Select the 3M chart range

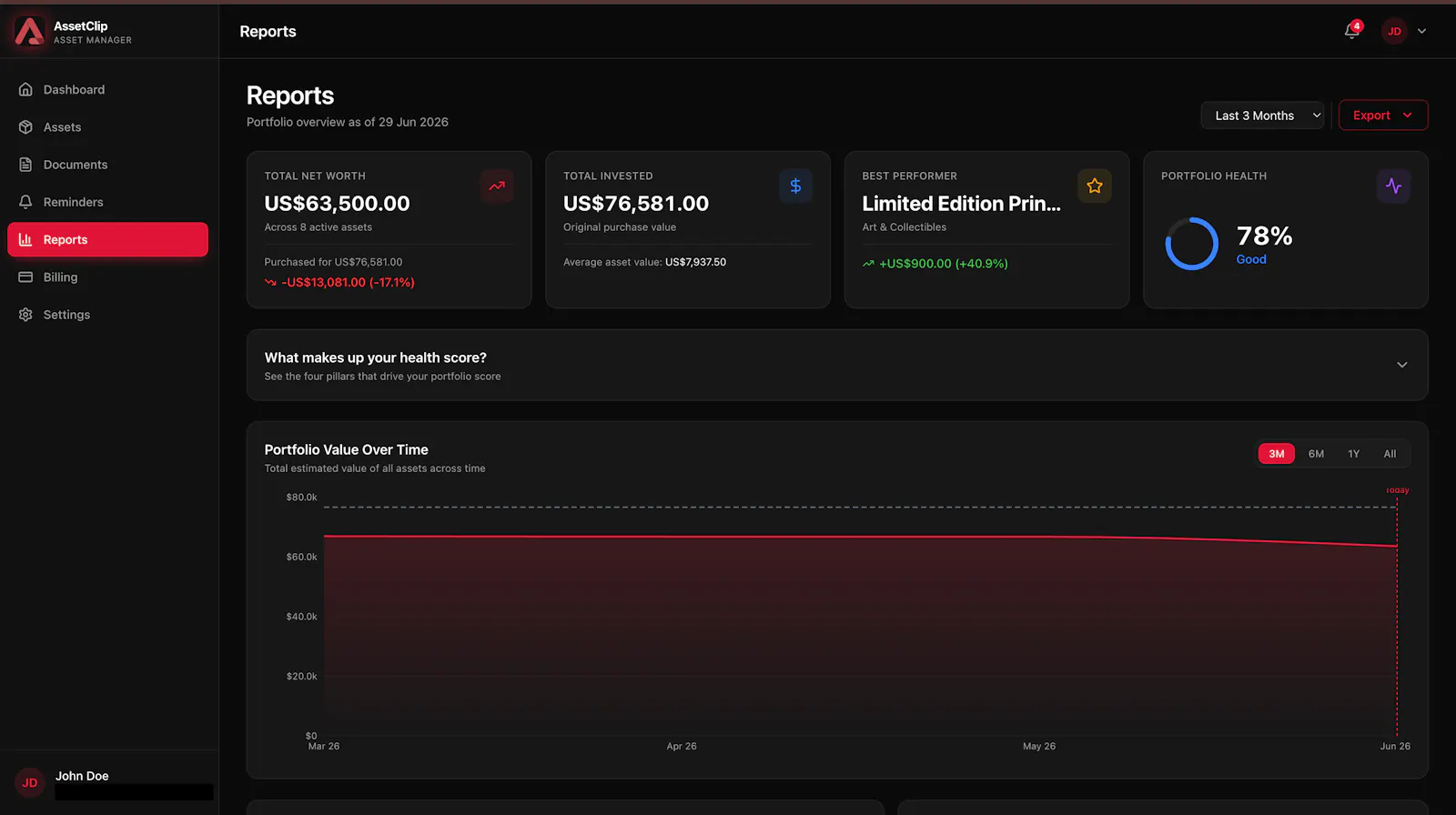1277,454
